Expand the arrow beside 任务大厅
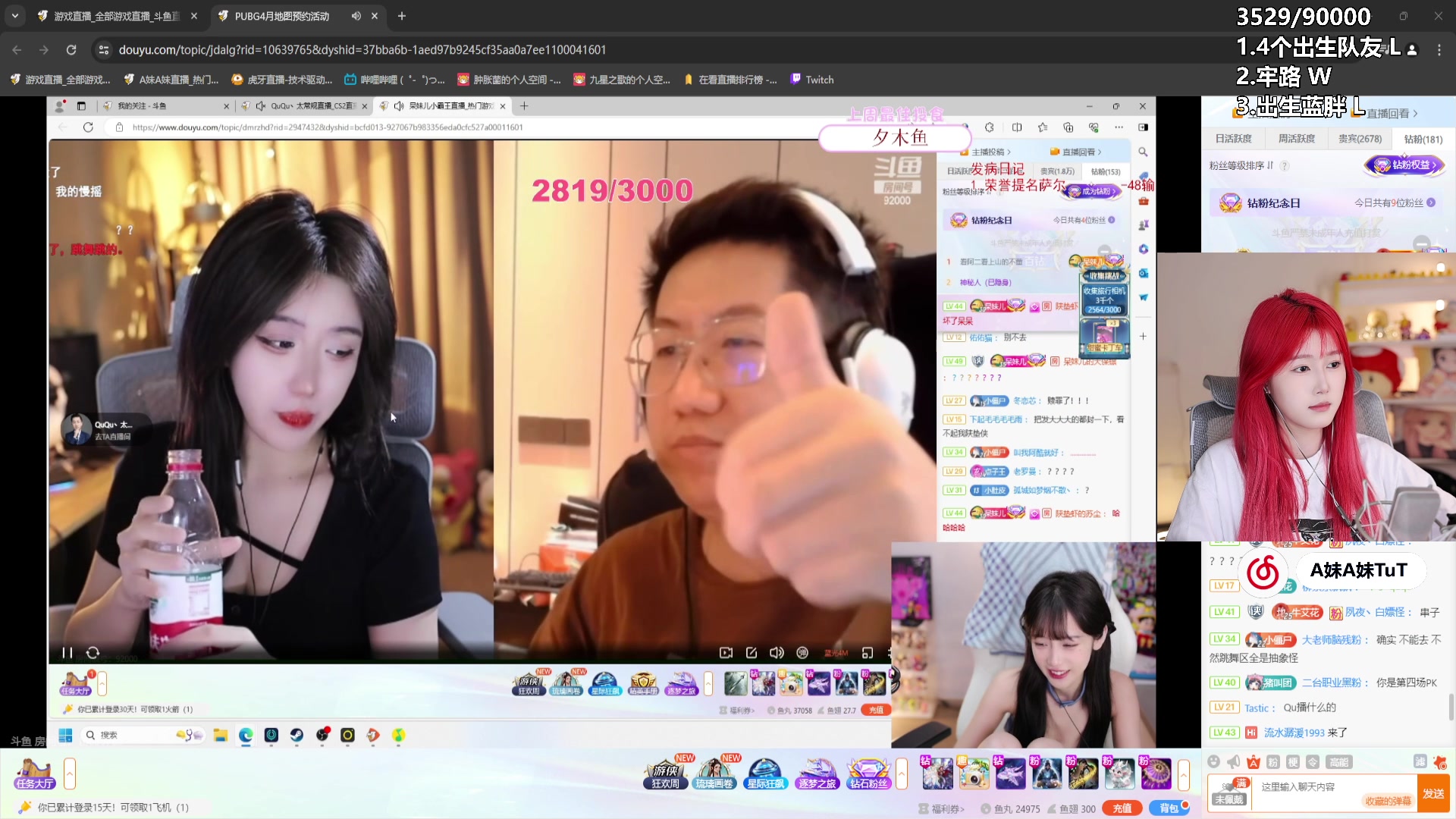1456x819 pixels. (x=70, y=774)
